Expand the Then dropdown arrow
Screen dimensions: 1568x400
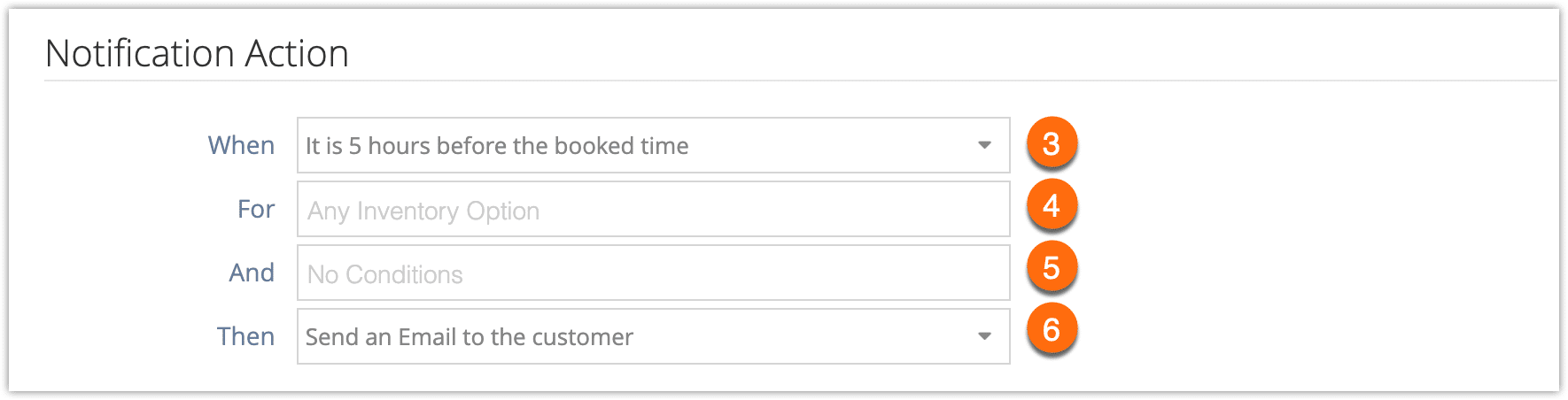[x=984, y=336]
